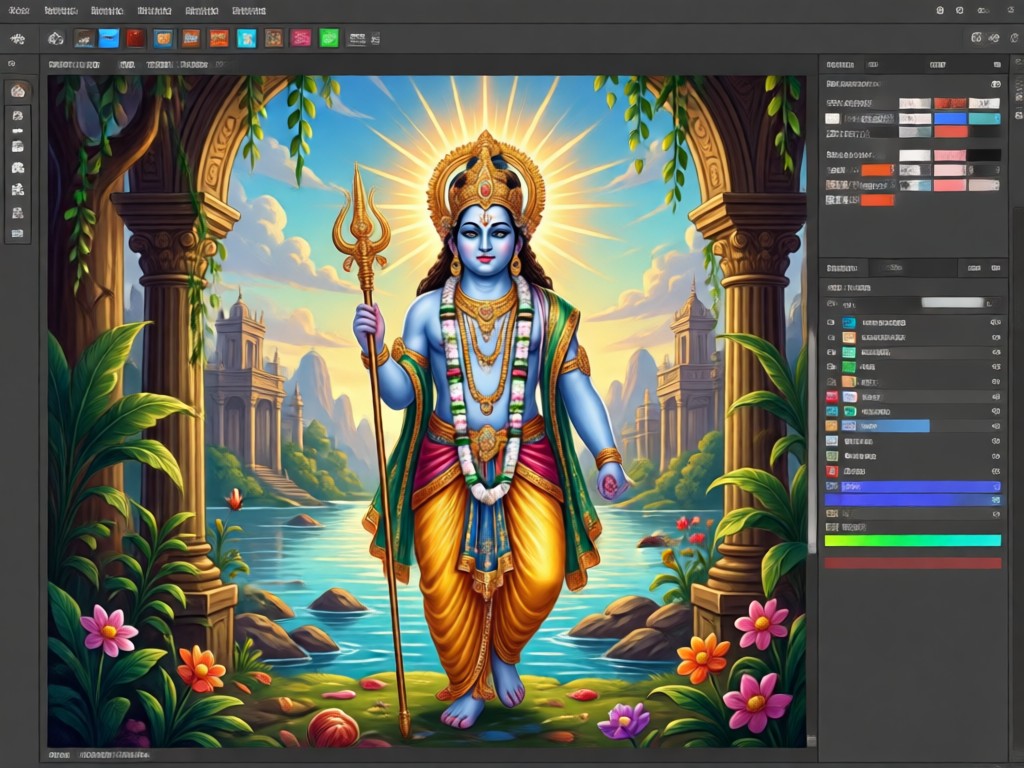Click the dark red square icon in the top toolbar
This screenshot has width=1024, height=768.
coord(135,39)
